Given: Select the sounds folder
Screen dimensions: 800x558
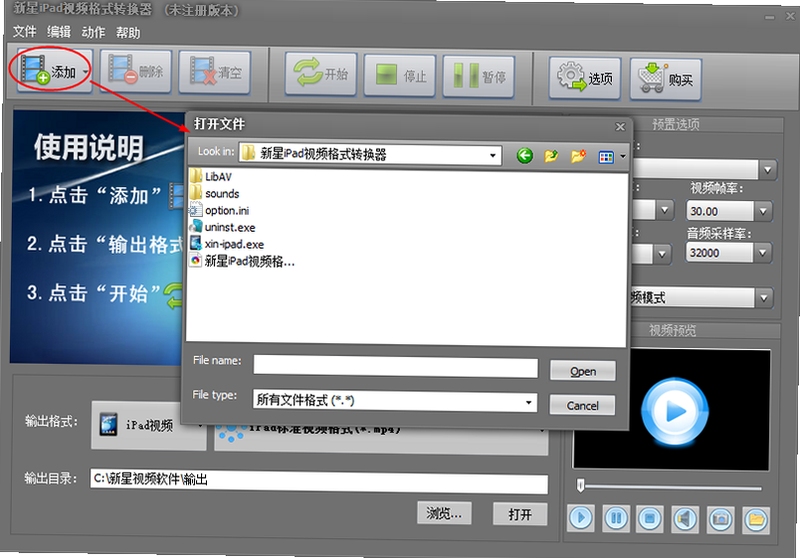Looking at the screenshot, I should coord(215,193).
